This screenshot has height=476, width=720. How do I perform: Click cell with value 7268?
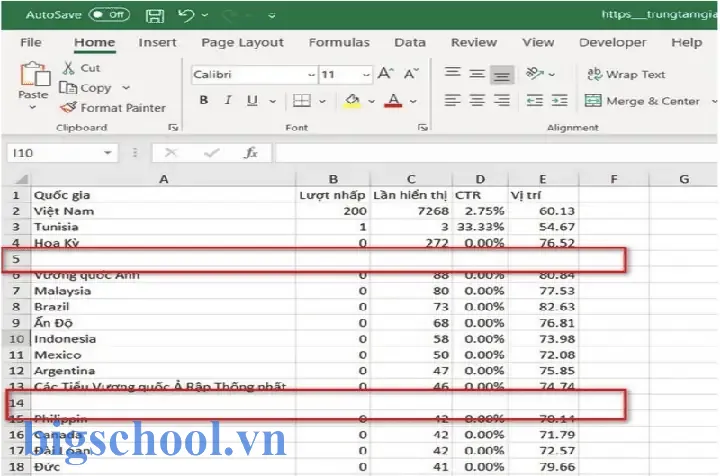[411, 211]
